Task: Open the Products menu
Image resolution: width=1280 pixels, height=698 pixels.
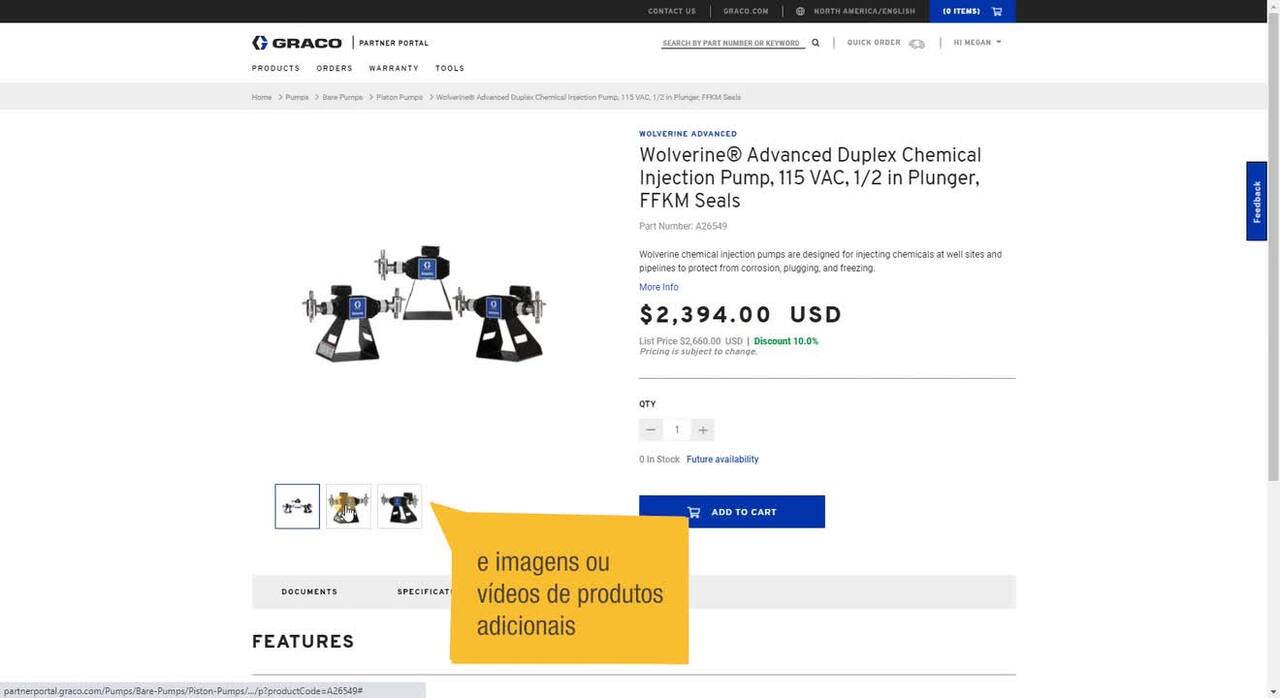Action: 276,68
